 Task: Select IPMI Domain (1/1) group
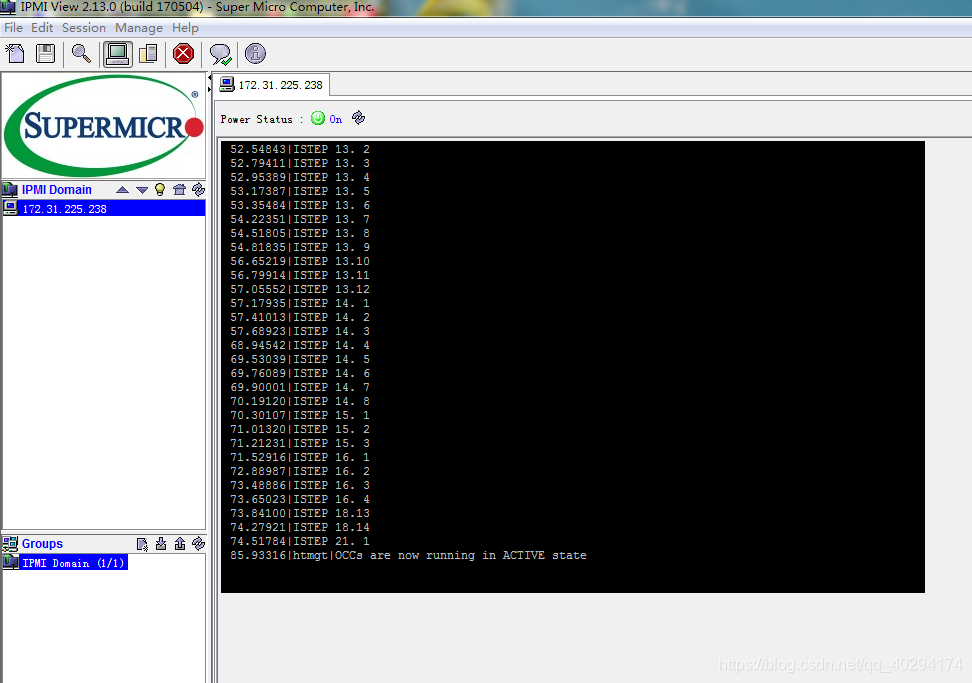click(65, 563)
